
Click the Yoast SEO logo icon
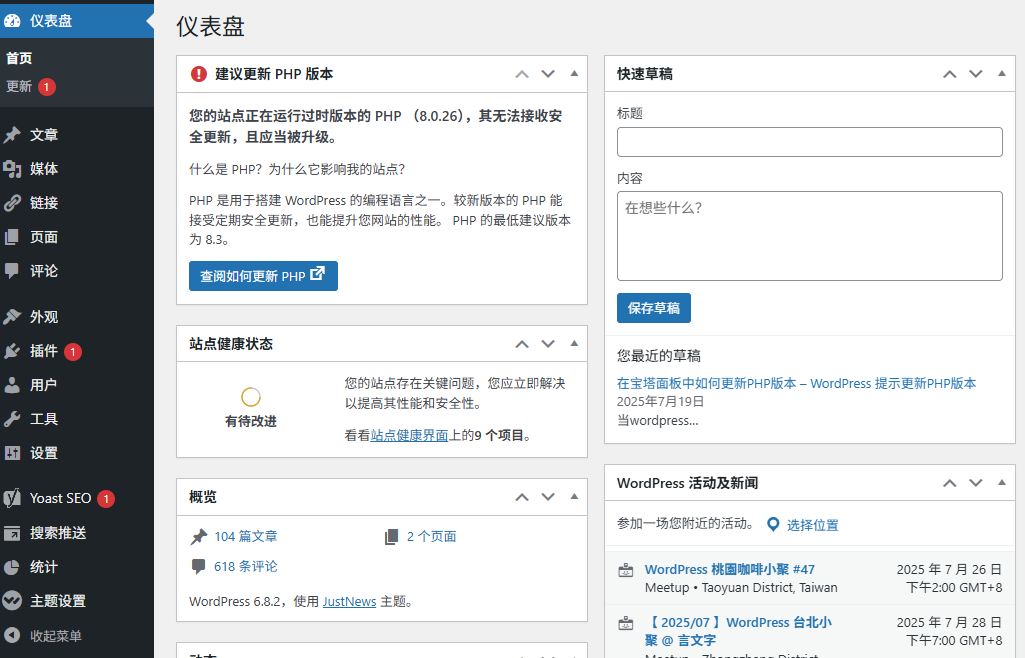click(x=12, y=499)
